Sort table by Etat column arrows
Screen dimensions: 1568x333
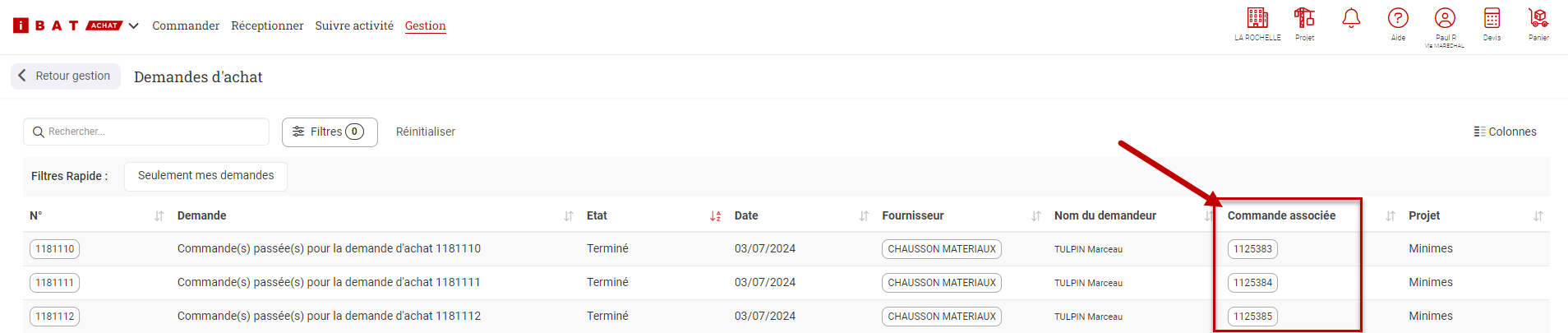[715, 216]
